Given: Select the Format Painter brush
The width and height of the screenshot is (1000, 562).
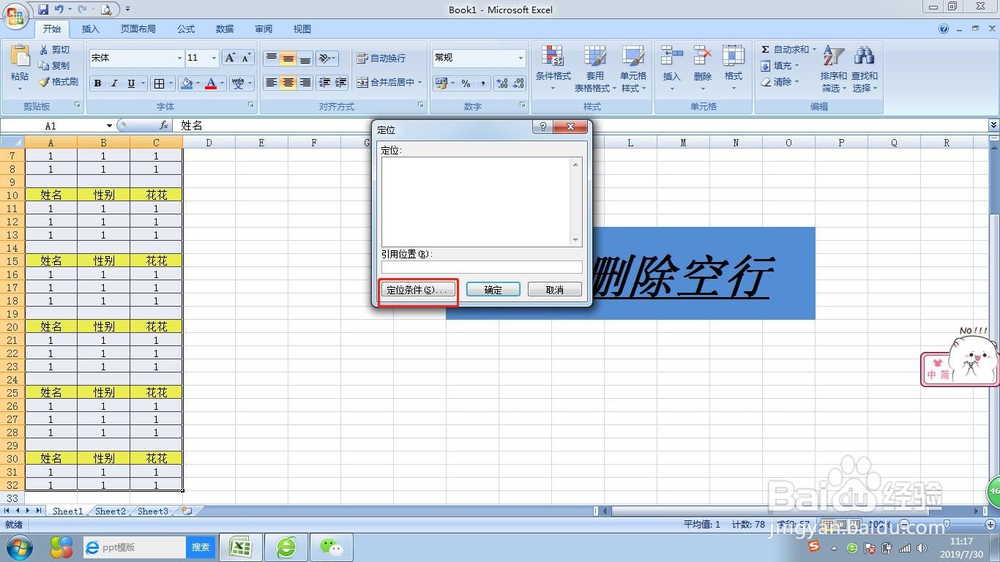Looking at the screenshot, I should (x=44, y=82).
